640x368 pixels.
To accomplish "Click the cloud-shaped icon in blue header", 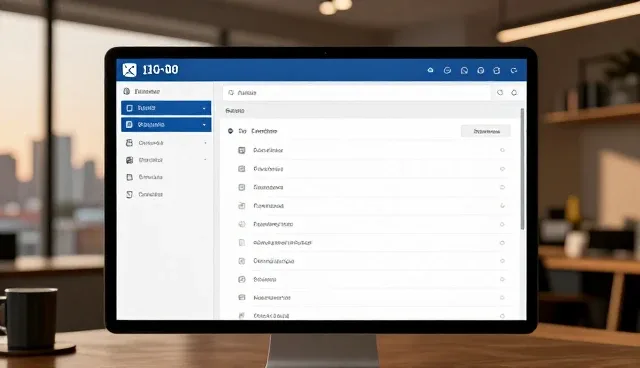I will coord(430,70).
